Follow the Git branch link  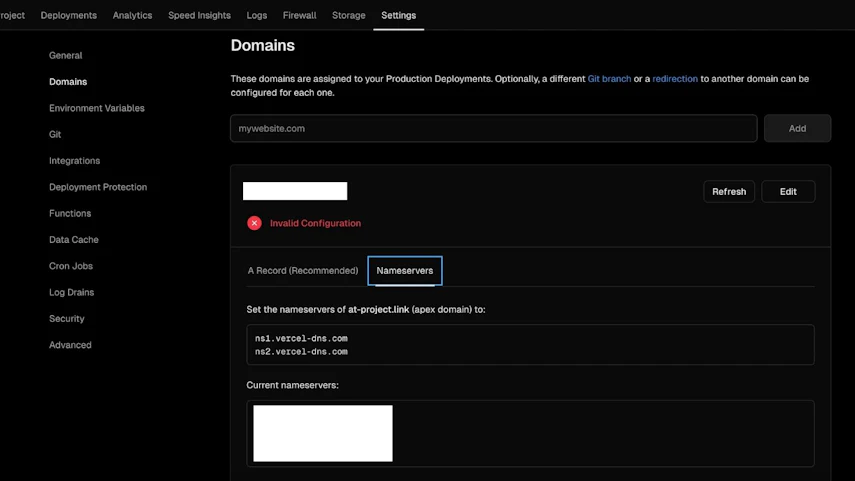click(x=609, y=79)
